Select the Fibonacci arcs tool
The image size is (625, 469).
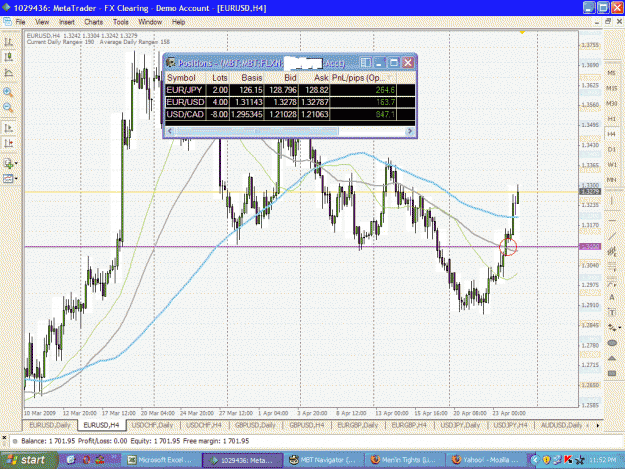(611, 284)
